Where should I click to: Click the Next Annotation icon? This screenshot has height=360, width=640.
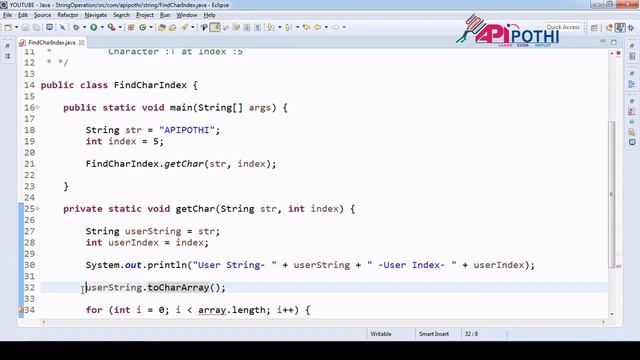(270, 27)
